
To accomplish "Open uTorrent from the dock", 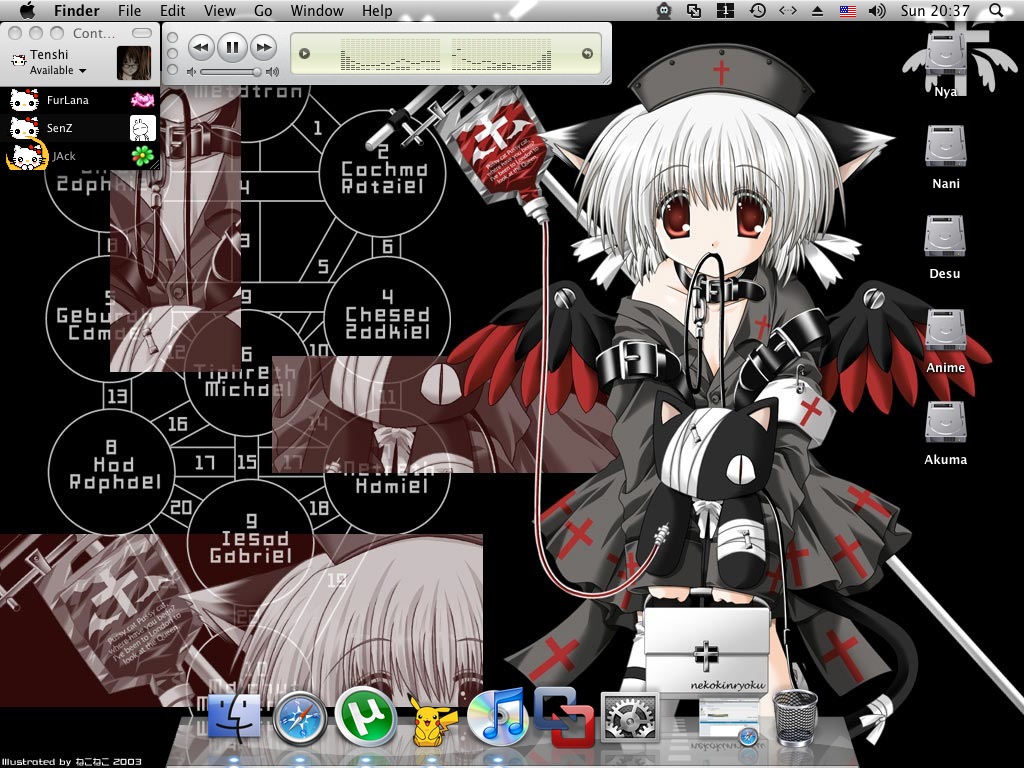I will 365,716.
